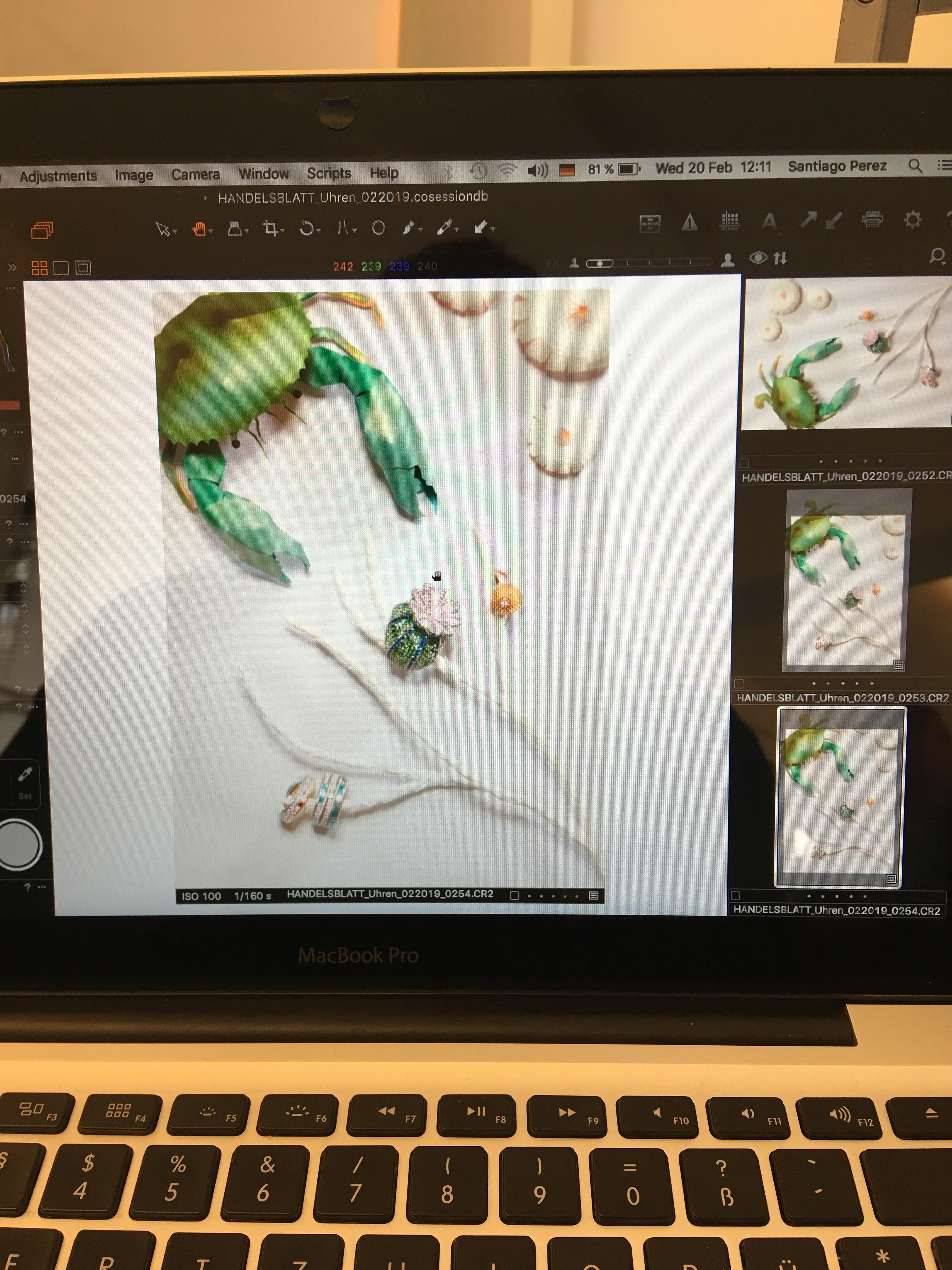
Task: Click the sort up-down arrows icon
Action: pos(780,258)
